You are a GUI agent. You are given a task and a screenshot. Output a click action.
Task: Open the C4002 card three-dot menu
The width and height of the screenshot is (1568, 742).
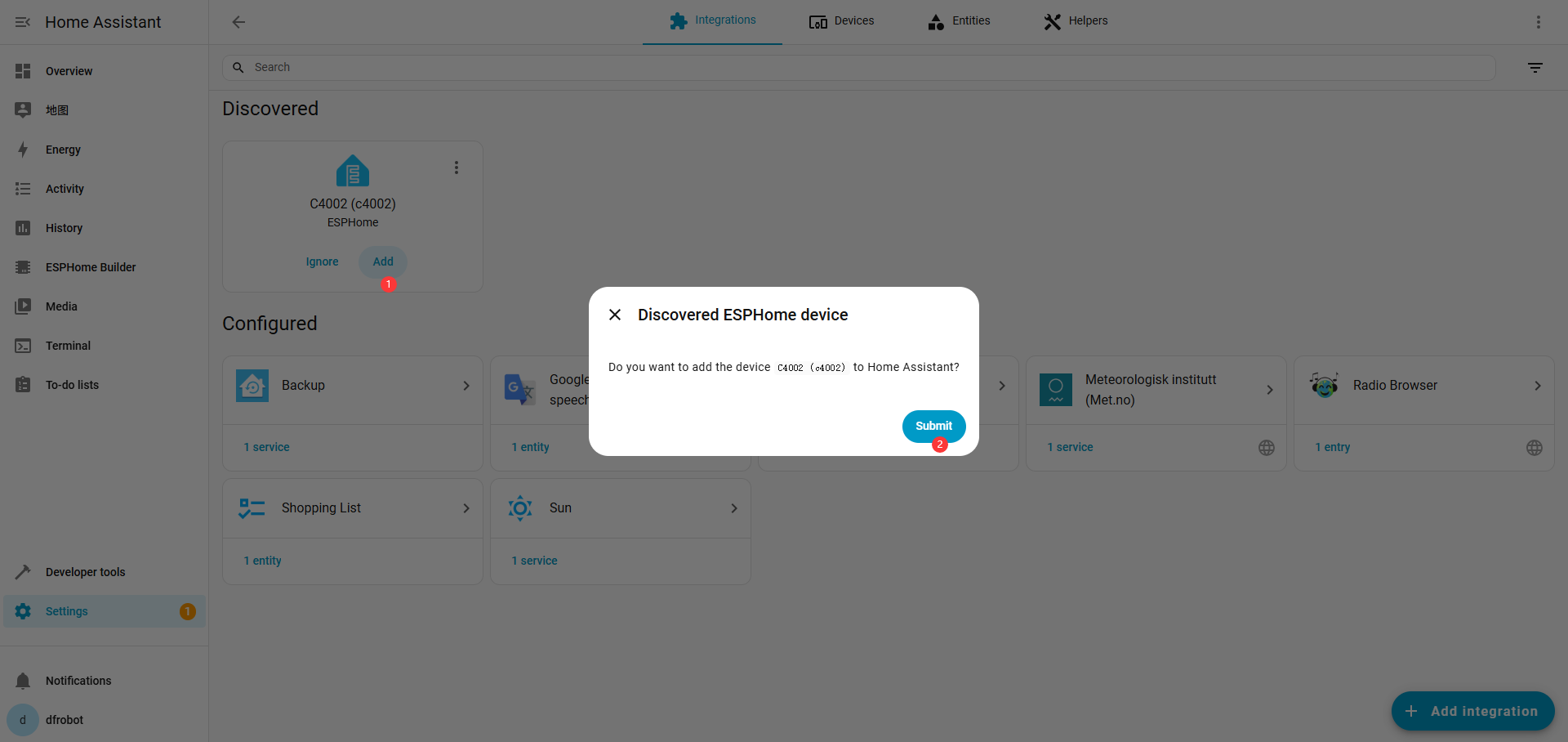click(x=457, y=168)
